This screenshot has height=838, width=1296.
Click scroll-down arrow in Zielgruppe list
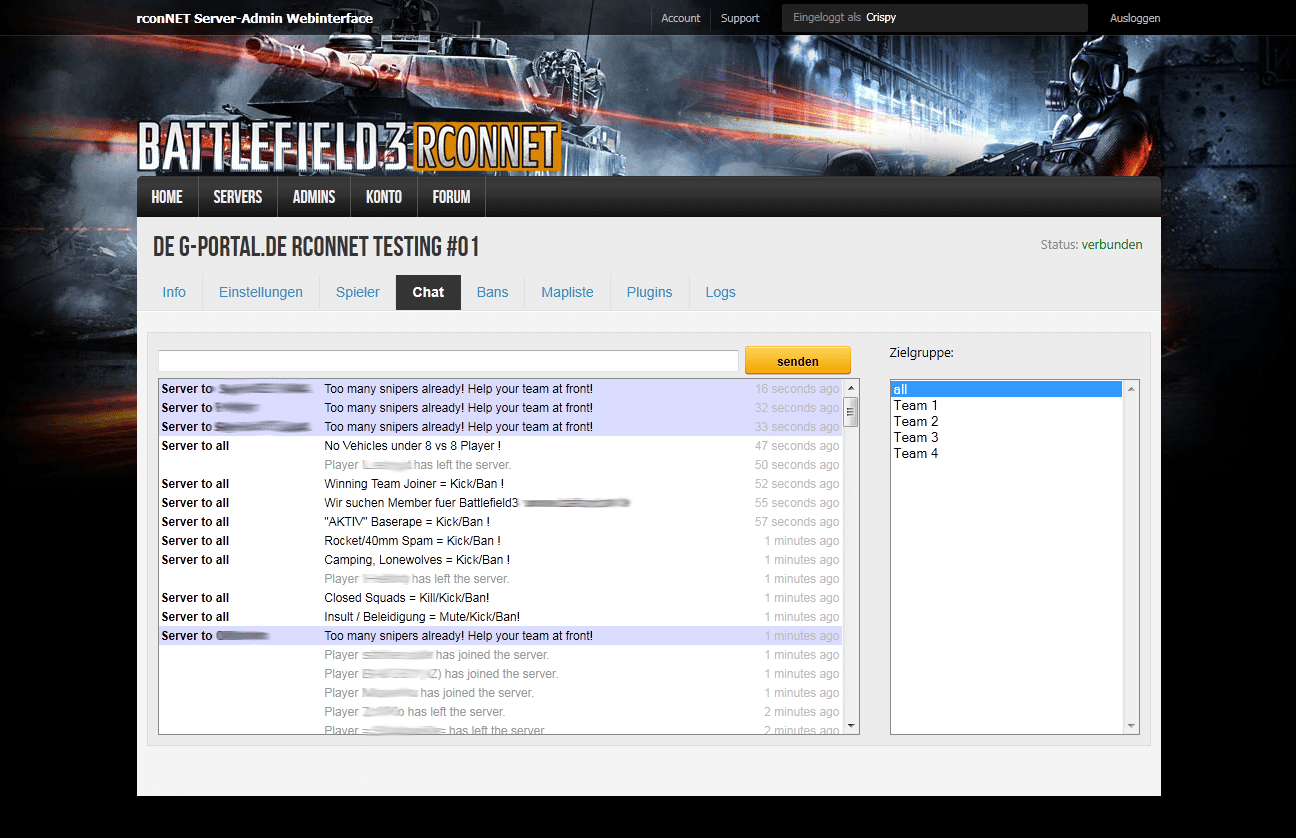(1131, 726)
